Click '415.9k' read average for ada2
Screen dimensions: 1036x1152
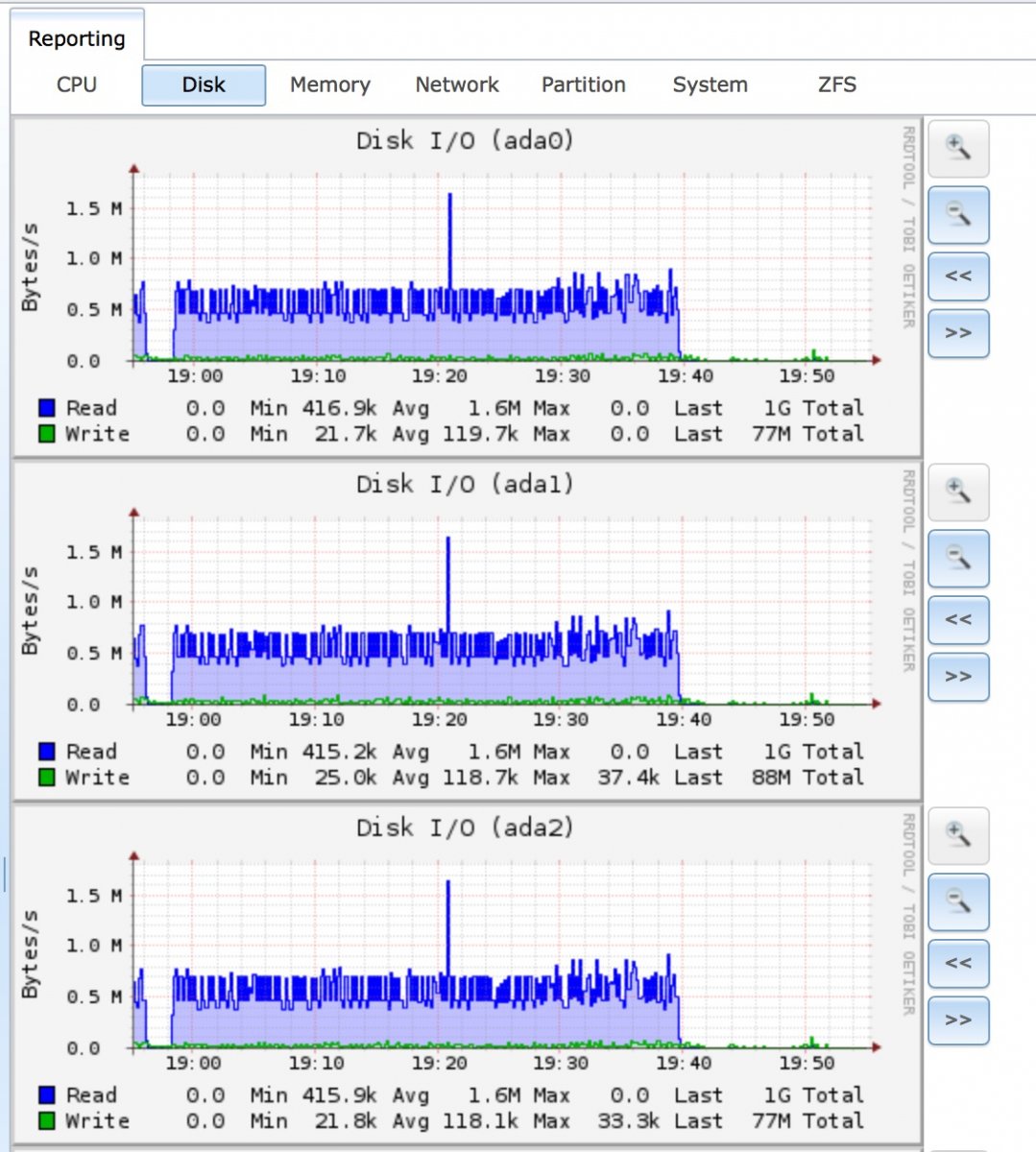[339, 1095]
